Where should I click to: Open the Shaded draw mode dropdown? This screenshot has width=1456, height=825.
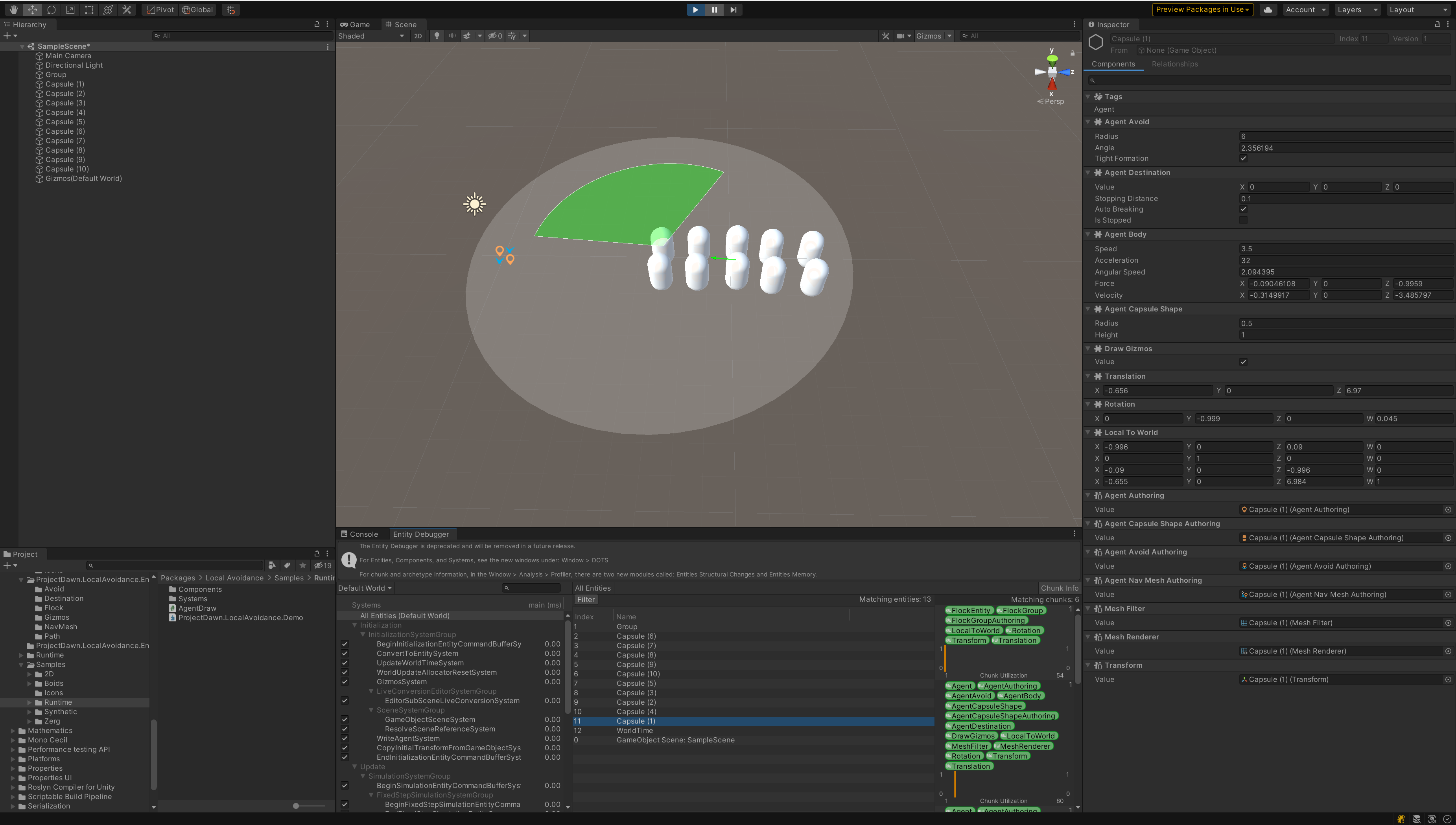[x=371, y=36]
